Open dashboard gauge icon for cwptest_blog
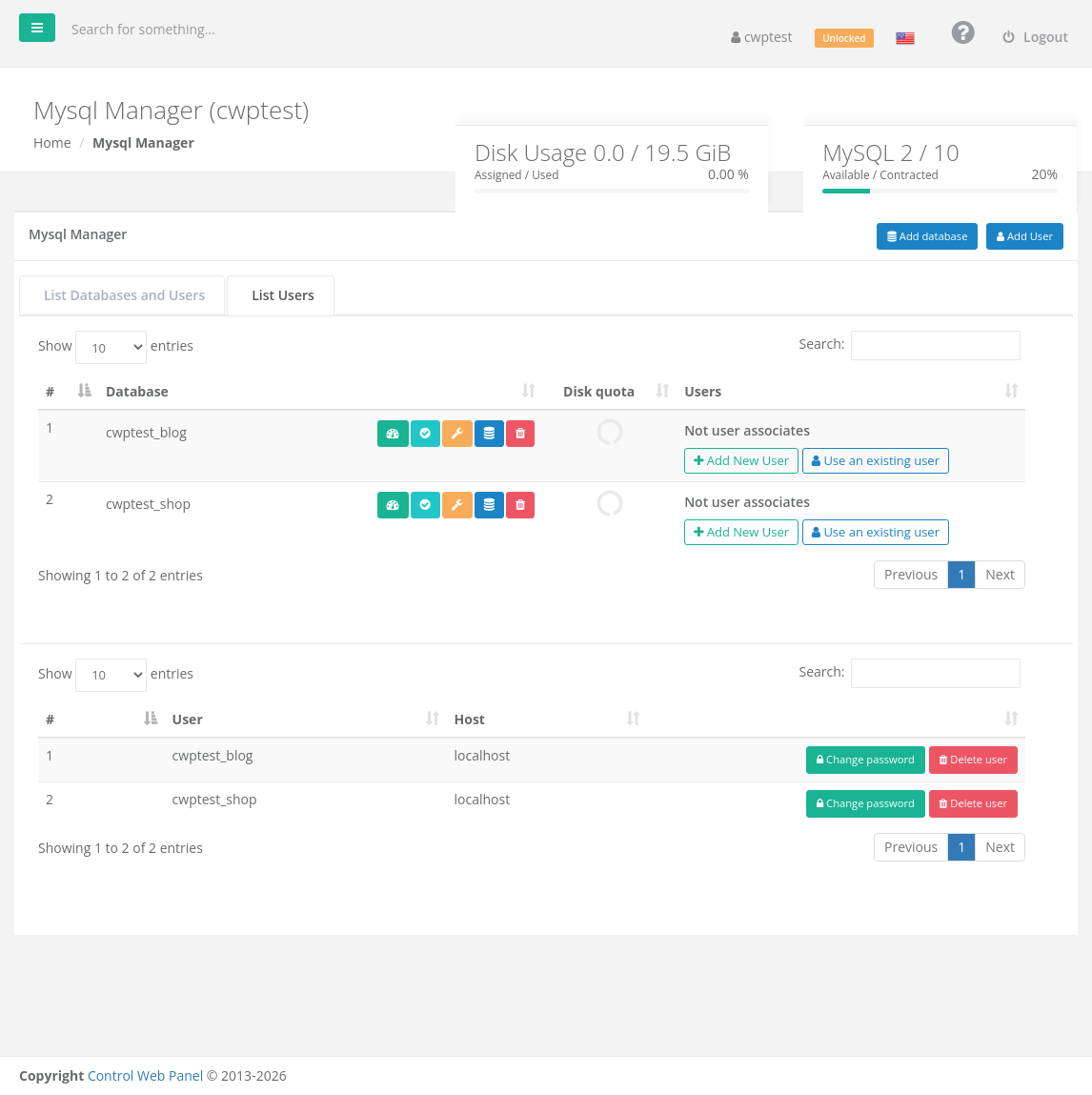This screenshot has height=1095, width=1092. click(393, 434)
